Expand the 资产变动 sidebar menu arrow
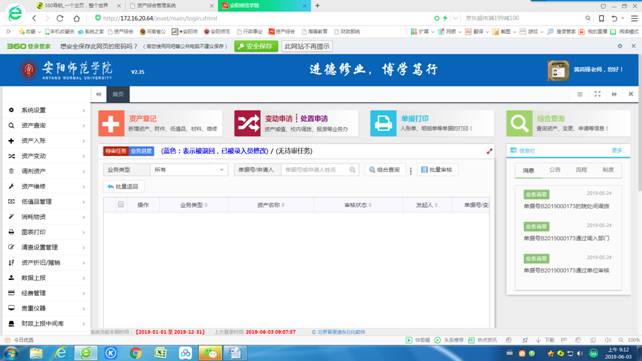Screen dimensions: 642x361 [84, 156]
